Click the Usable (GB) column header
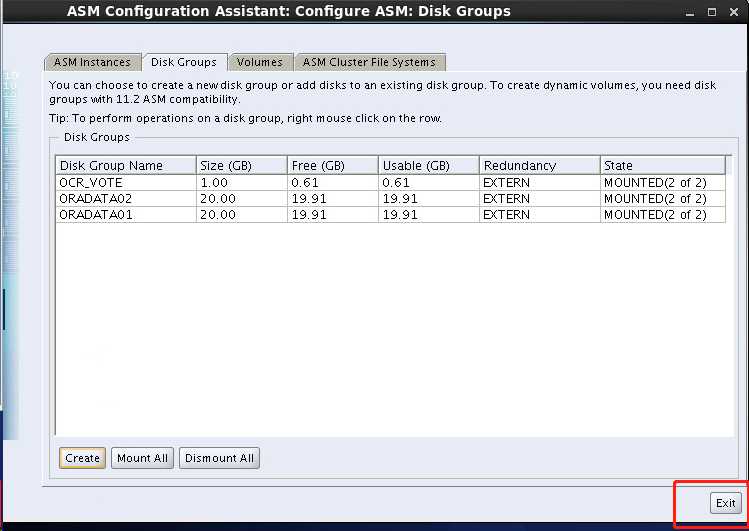749x531 pixels. tap(428, 165)
